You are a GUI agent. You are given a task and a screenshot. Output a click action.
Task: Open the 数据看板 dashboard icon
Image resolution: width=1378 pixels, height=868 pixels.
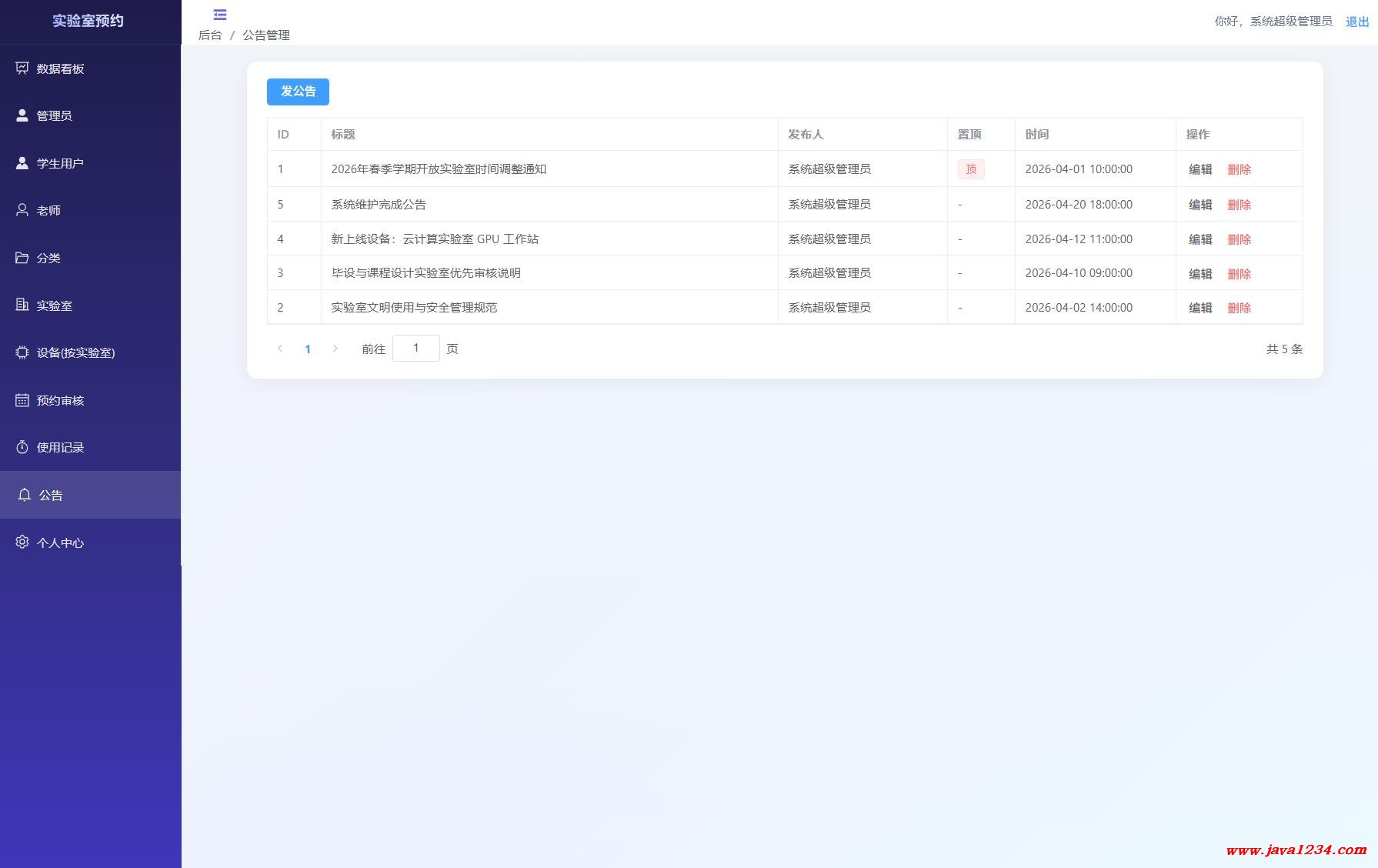[22, 68]
